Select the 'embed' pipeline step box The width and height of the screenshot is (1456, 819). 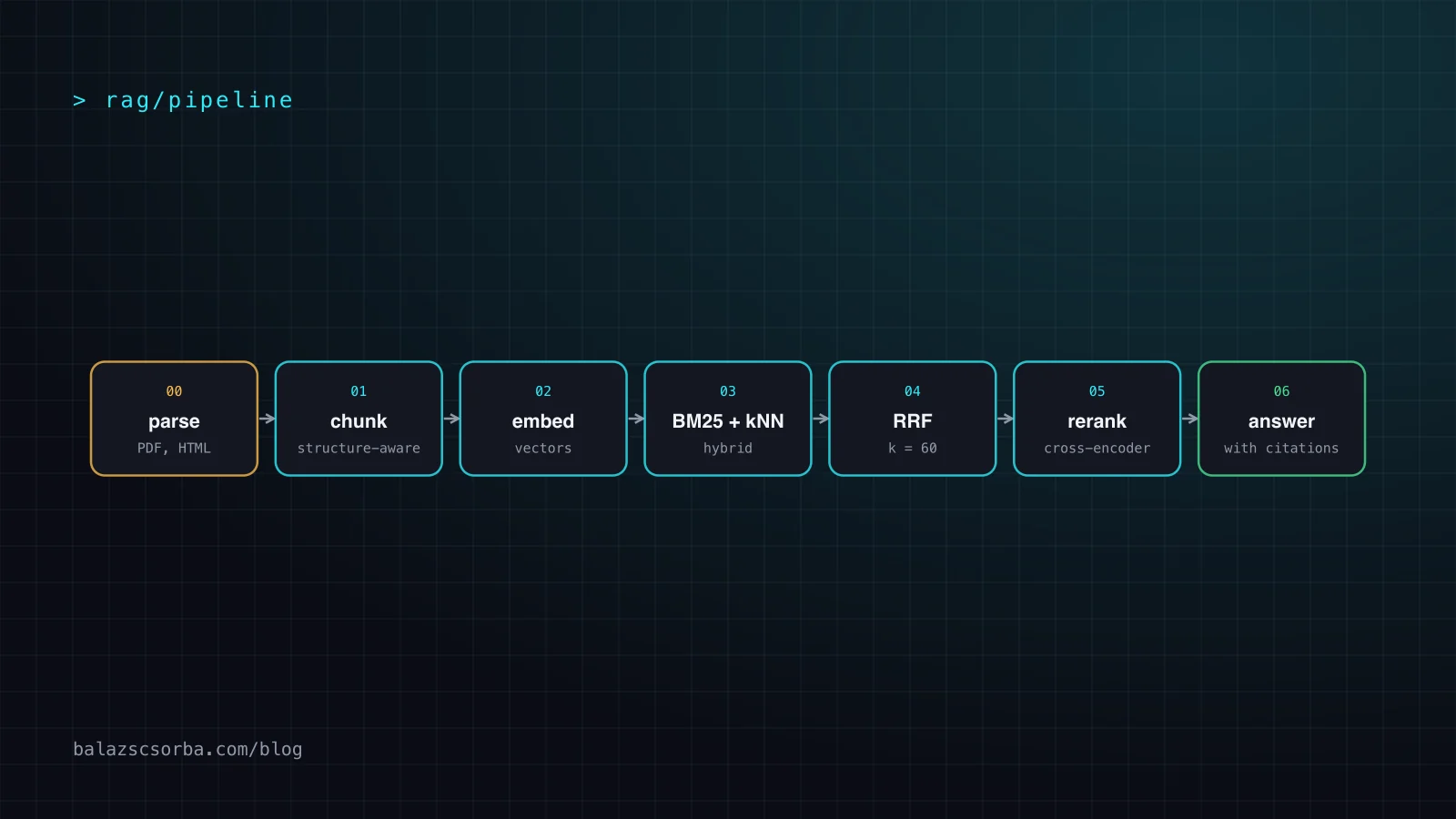543,419
